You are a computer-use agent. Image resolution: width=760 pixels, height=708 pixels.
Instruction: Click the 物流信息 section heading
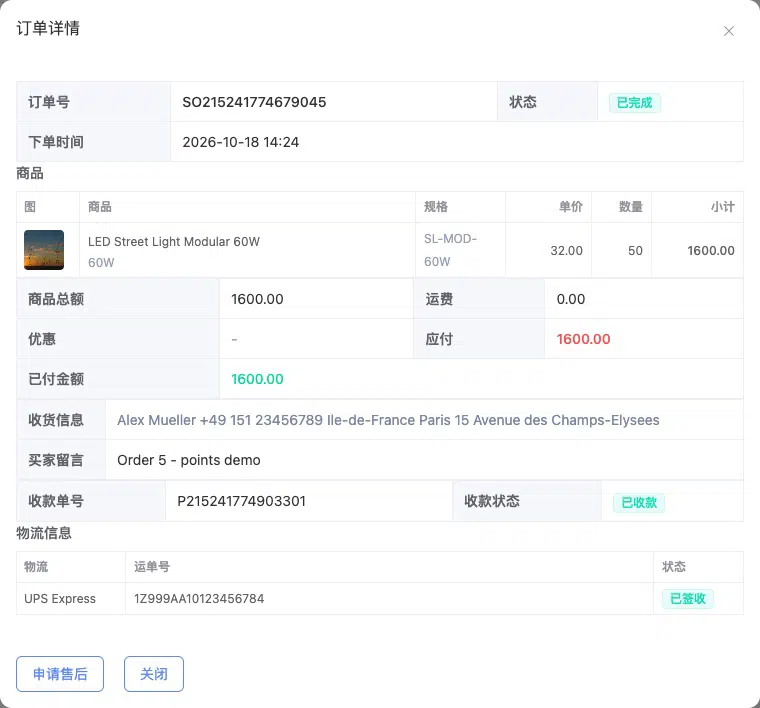(44, 533)
